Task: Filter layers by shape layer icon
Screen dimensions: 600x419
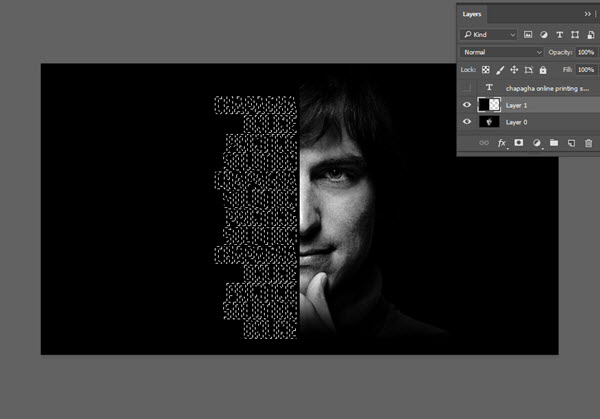Action: (x=575, y=35)
